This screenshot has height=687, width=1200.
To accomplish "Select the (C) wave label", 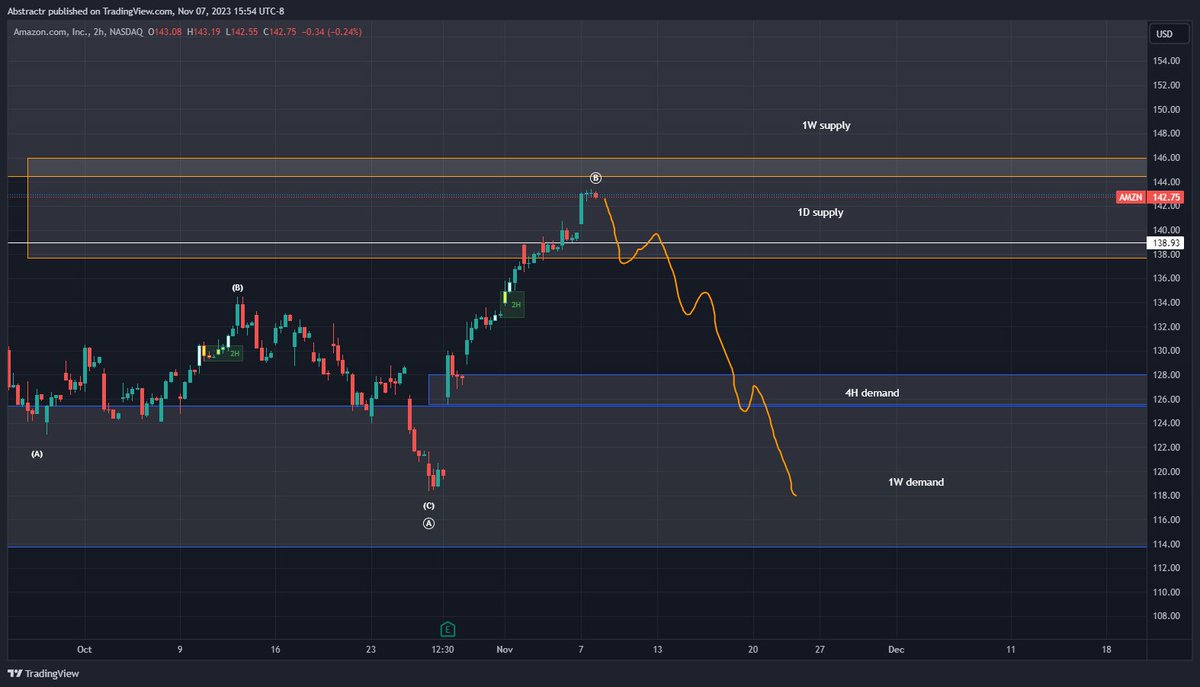I will pyautogui.click(x=429, y=506).
